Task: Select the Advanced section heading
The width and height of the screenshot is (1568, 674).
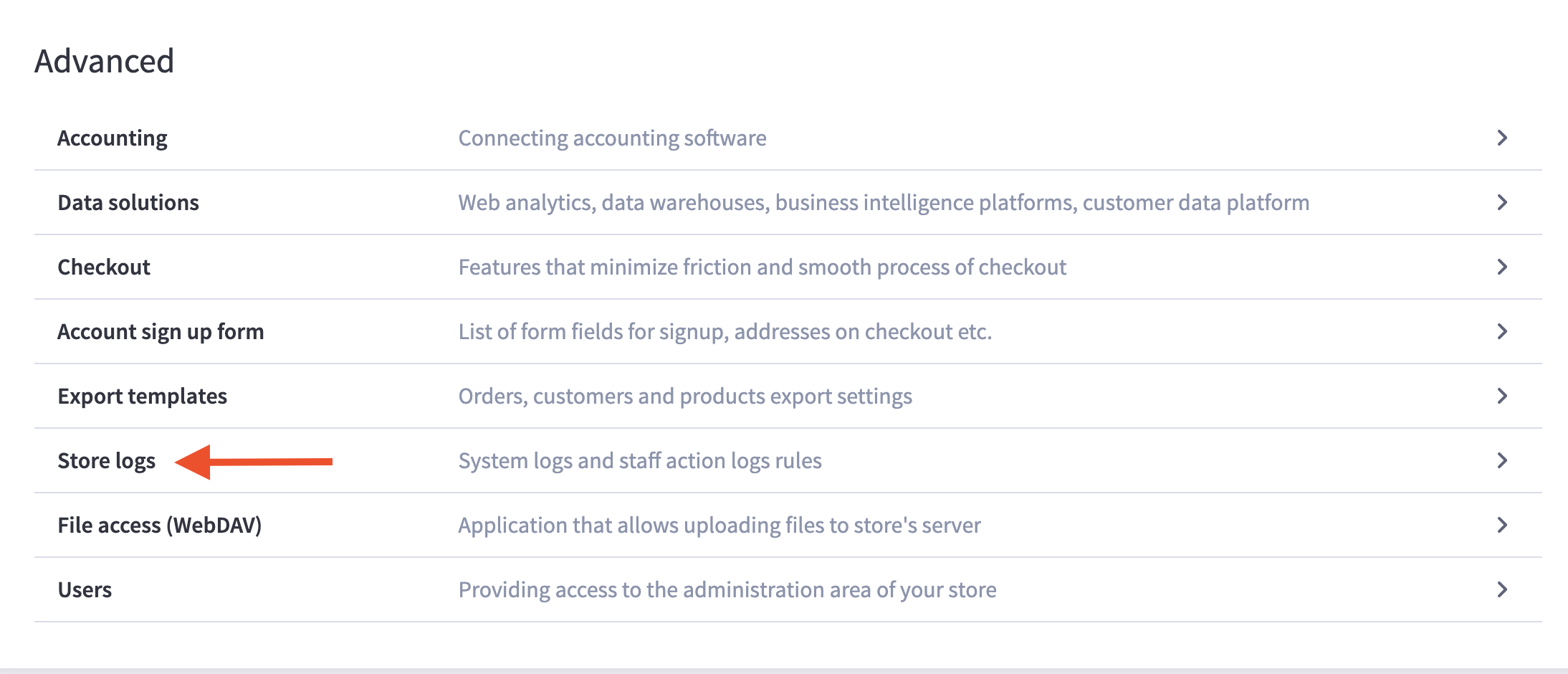Action: pos(105,61)
